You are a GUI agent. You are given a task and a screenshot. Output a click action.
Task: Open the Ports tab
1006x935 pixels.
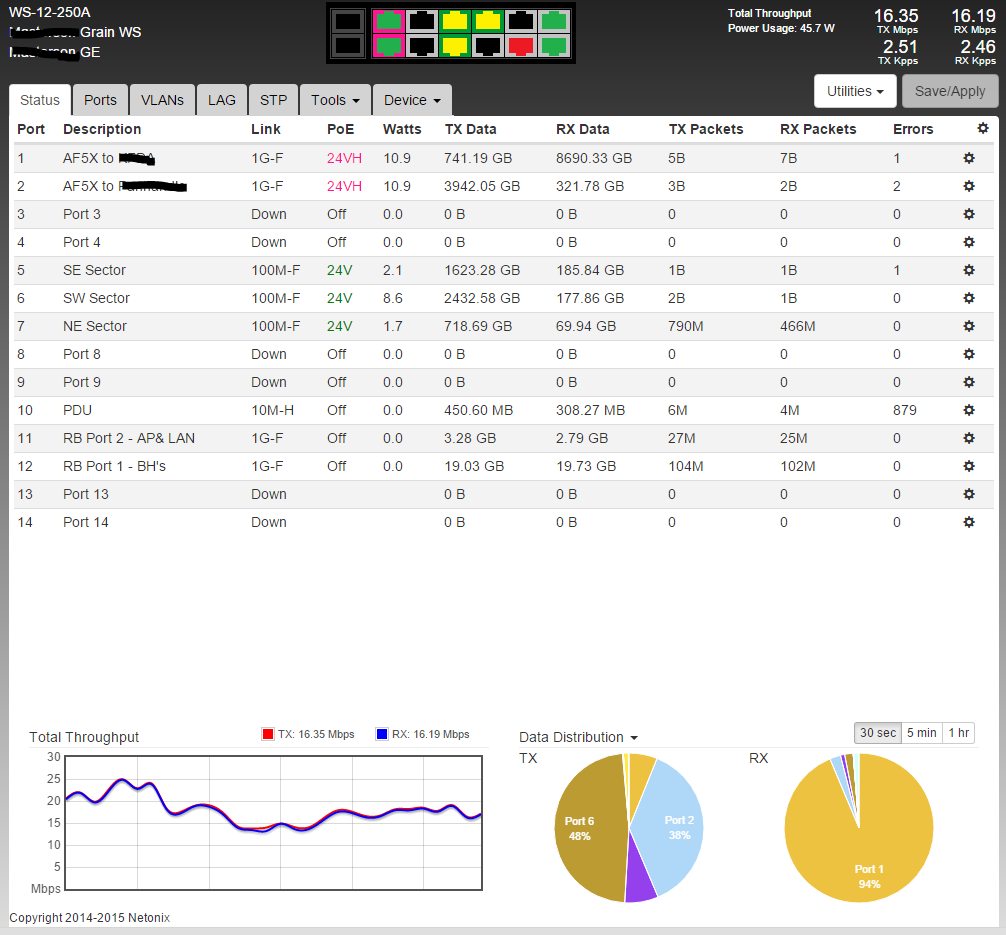pyautogui.click(x=100, y=100)
